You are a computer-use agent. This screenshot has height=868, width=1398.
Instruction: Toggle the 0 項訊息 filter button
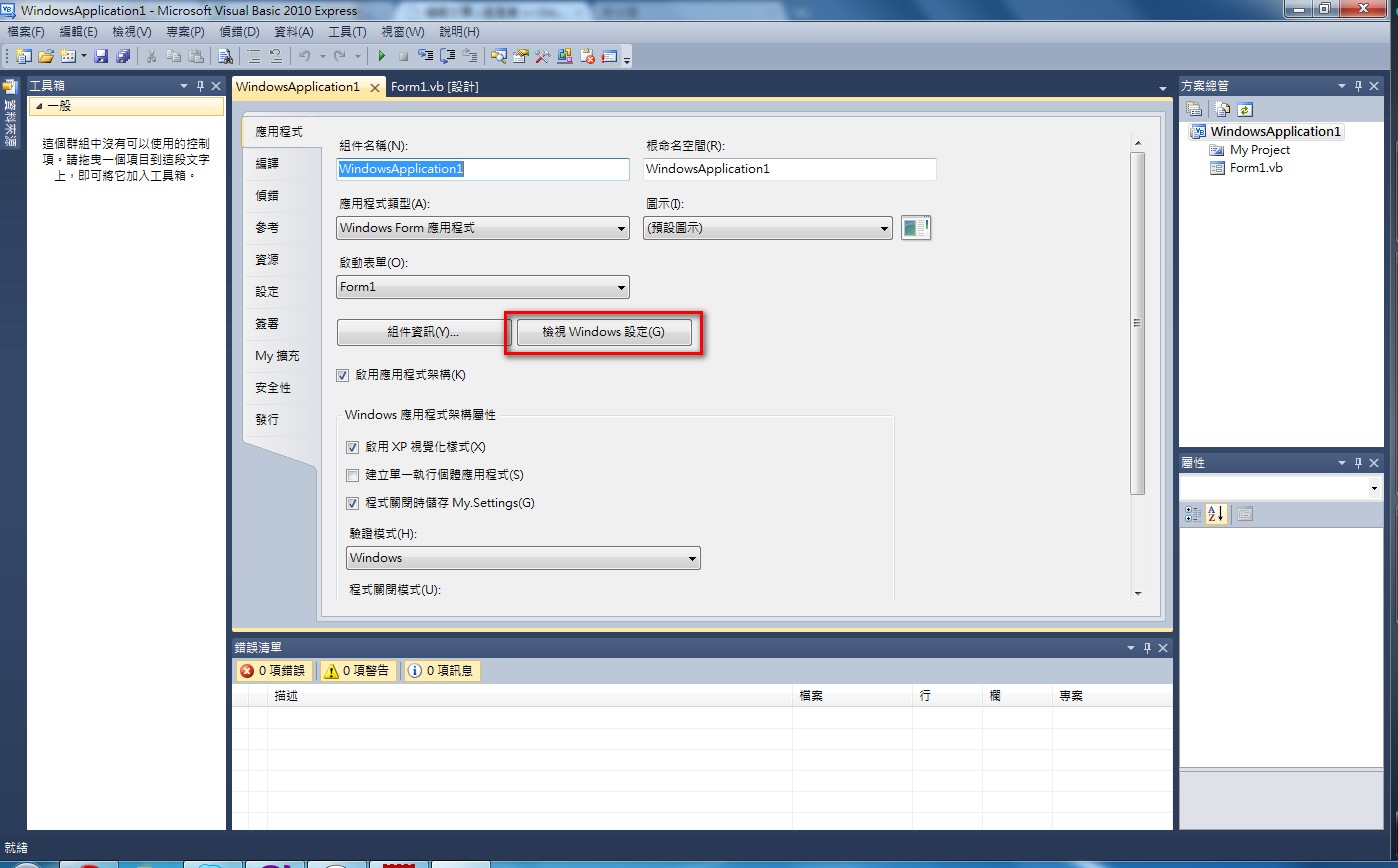point(442,671)
